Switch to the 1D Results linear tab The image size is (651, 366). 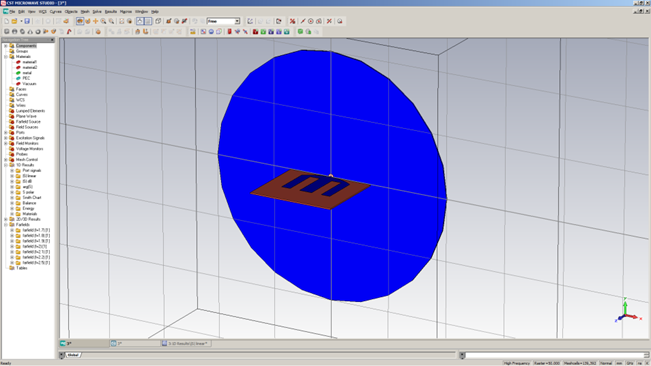(186, 344)
